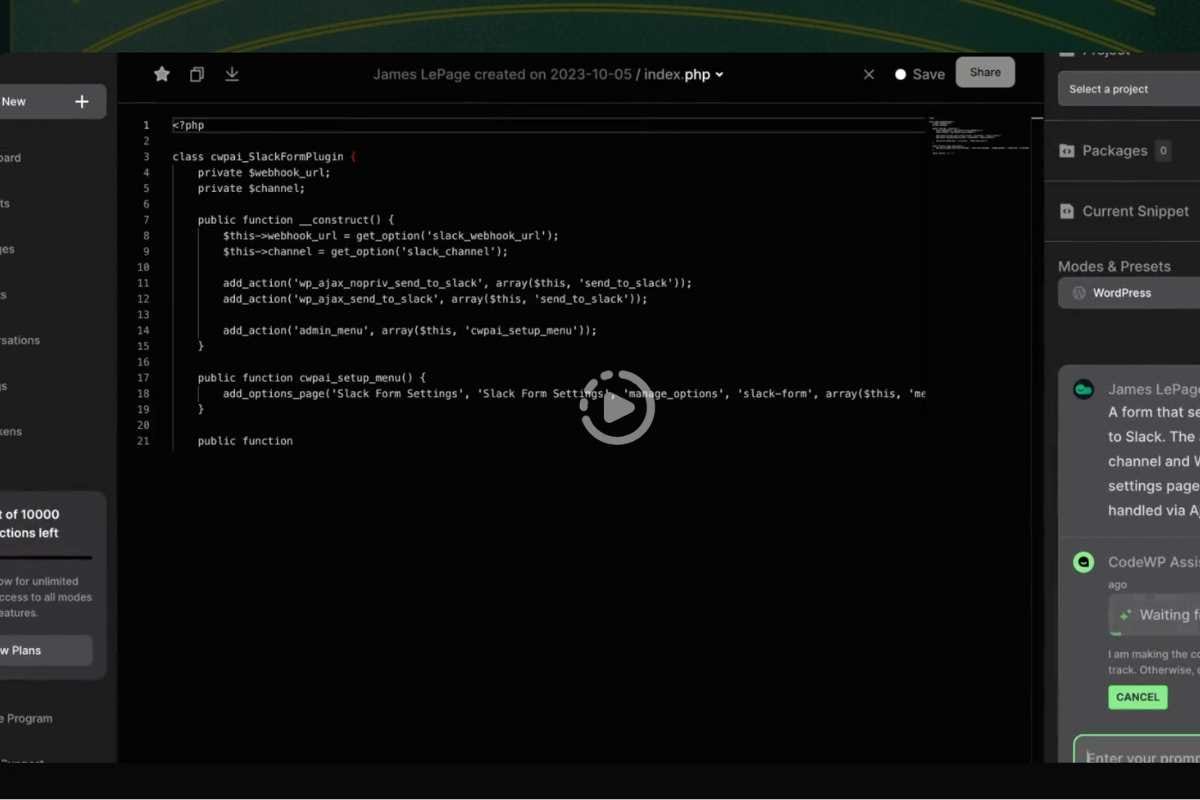
Task: Click the Current Snippet icon
Action: [x=1066, y=211]
